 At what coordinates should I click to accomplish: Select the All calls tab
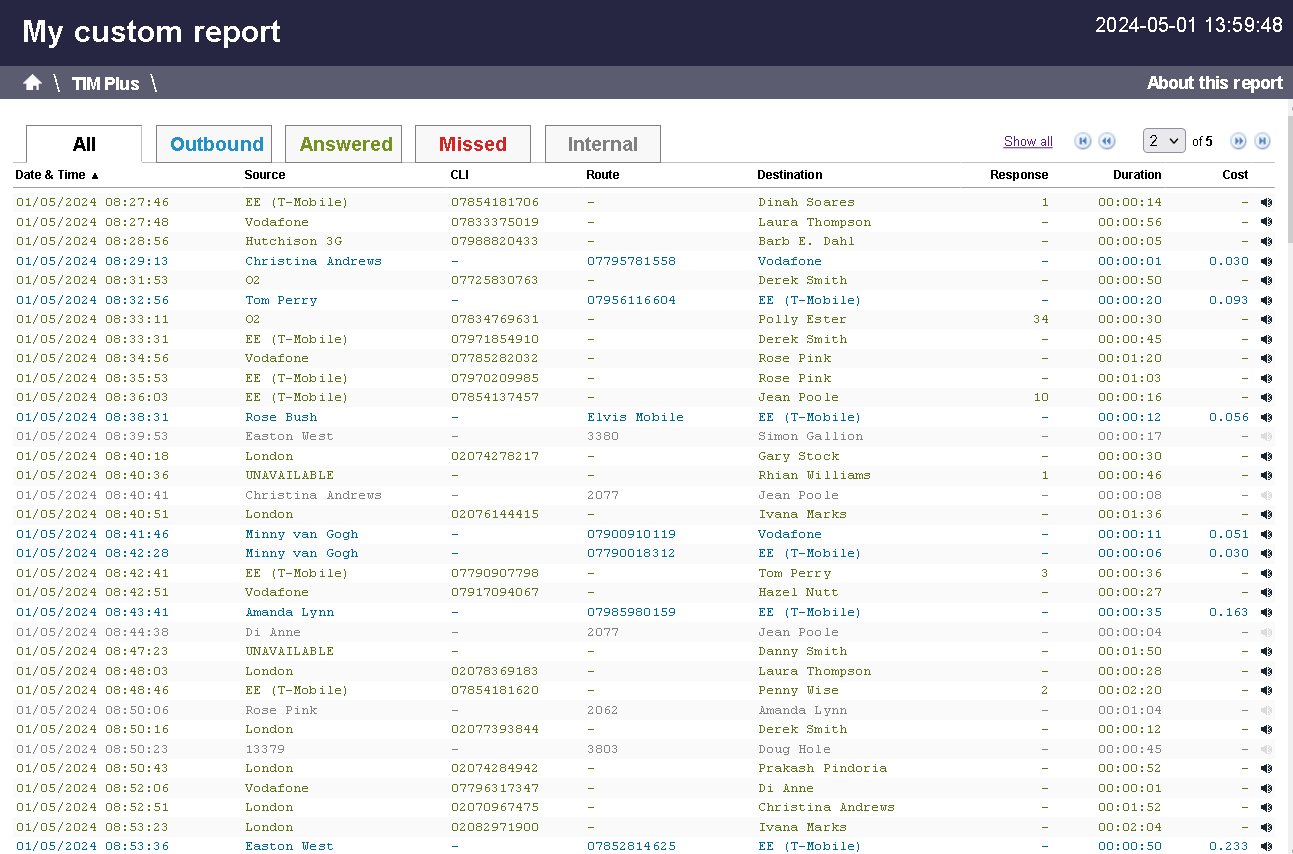click(83, 143)
